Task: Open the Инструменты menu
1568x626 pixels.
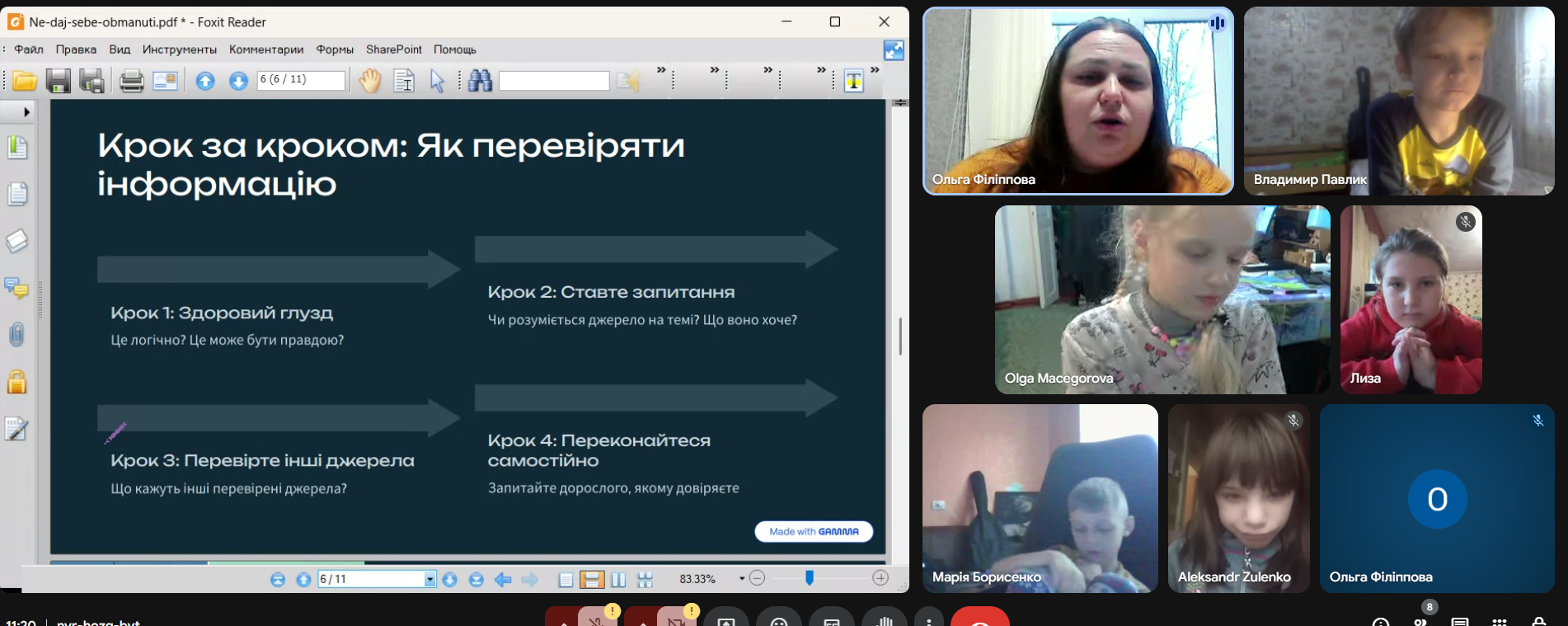Action: point(179,49)
